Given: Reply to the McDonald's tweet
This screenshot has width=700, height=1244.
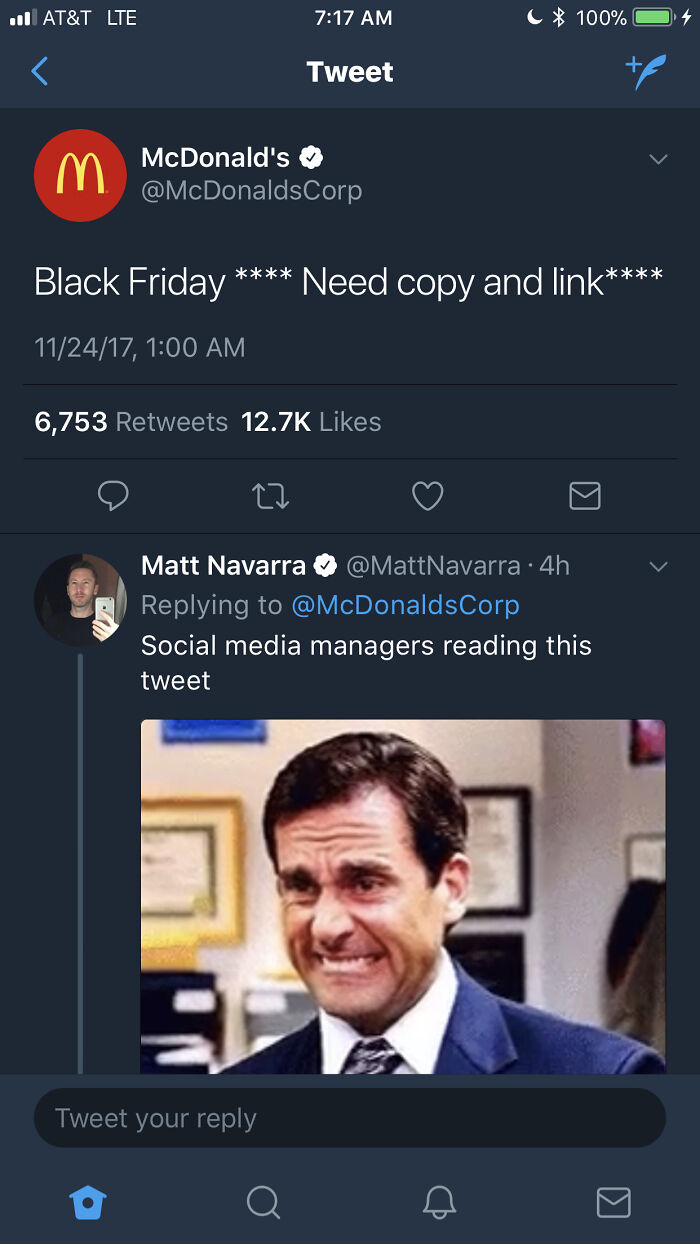Looking at the screenshot, I should click(x=113, y=496).
